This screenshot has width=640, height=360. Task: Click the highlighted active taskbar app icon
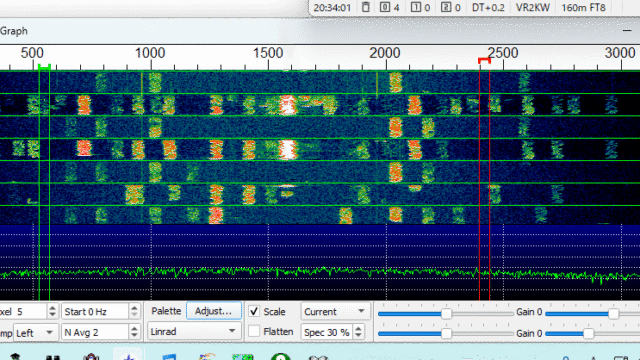pos(129,355)
